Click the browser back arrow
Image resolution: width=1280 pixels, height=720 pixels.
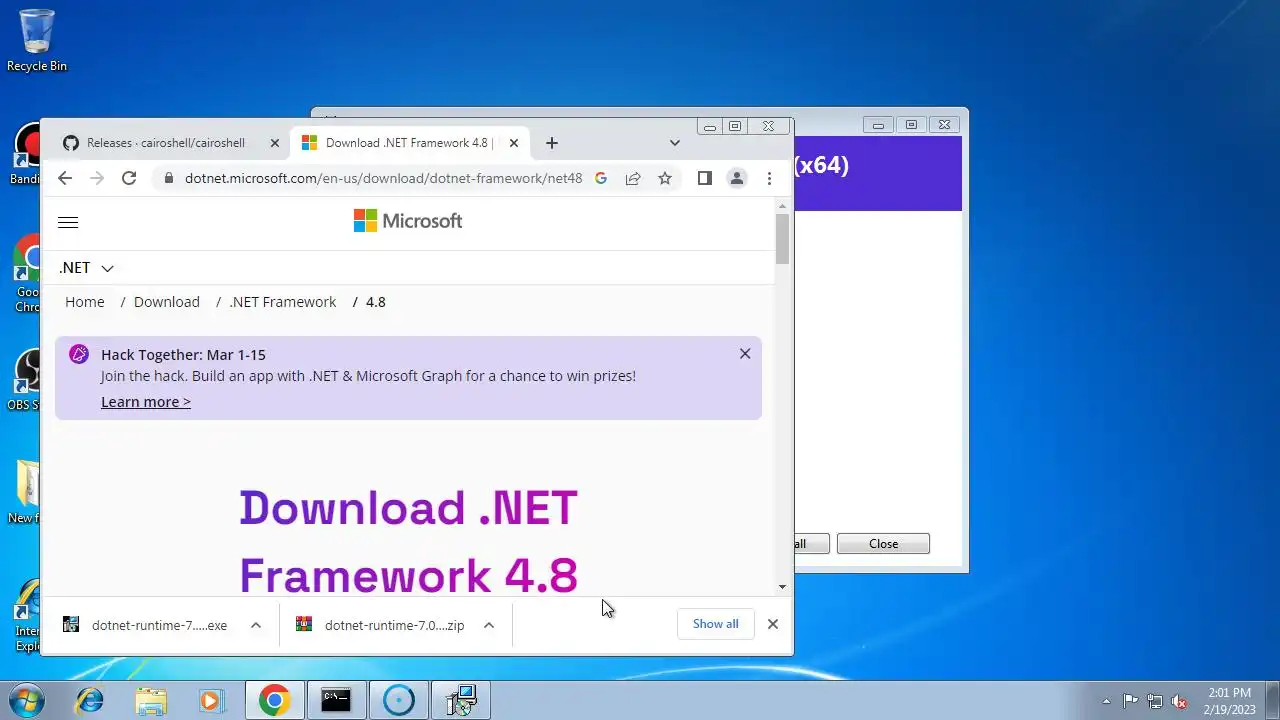point(65,178)
